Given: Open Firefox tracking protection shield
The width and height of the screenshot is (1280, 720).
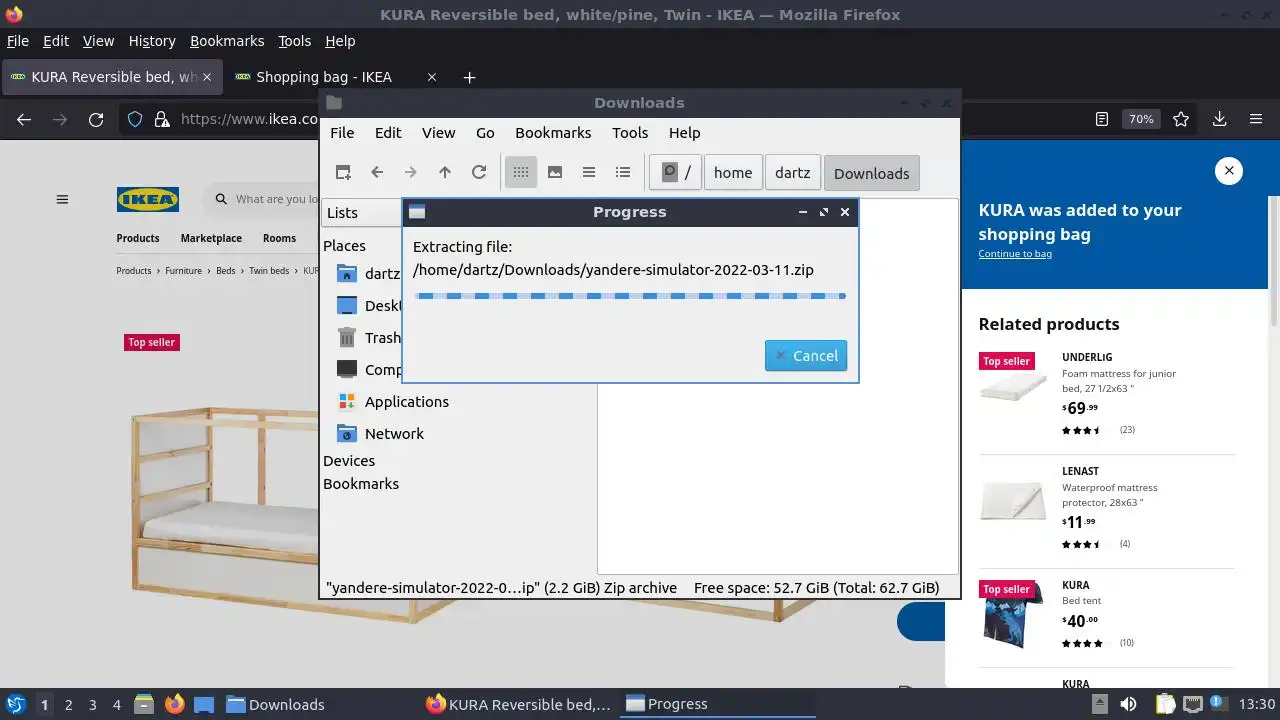Looking at the screenshot, I should 135,119.
